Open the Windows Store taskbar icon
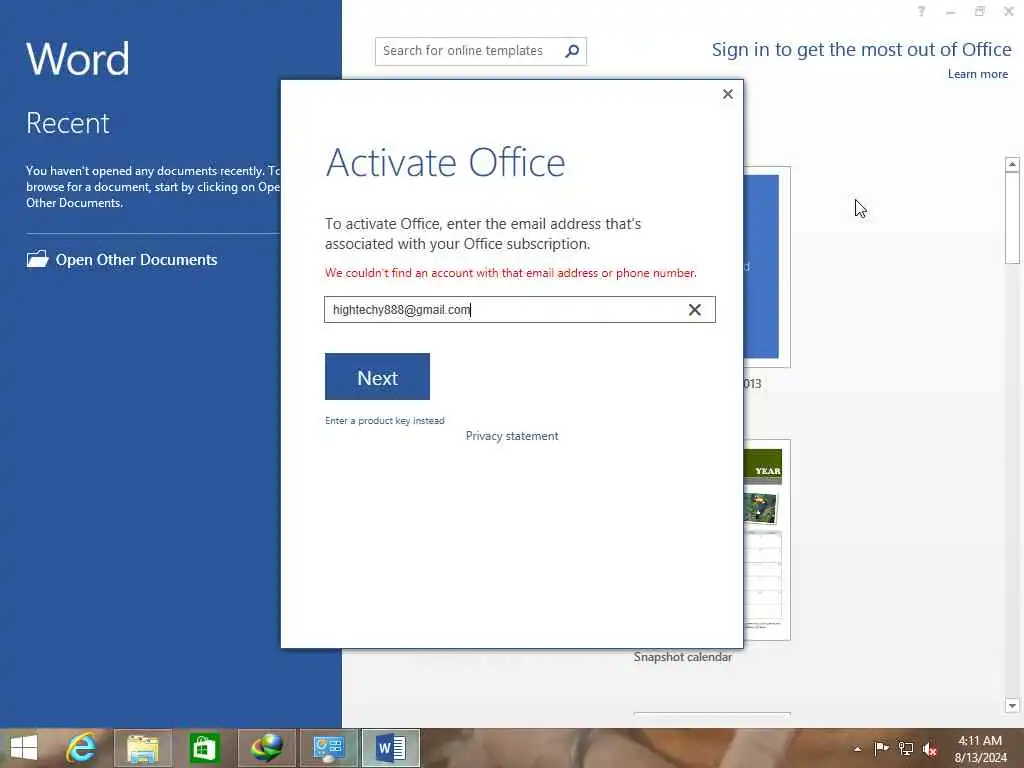 204,748
